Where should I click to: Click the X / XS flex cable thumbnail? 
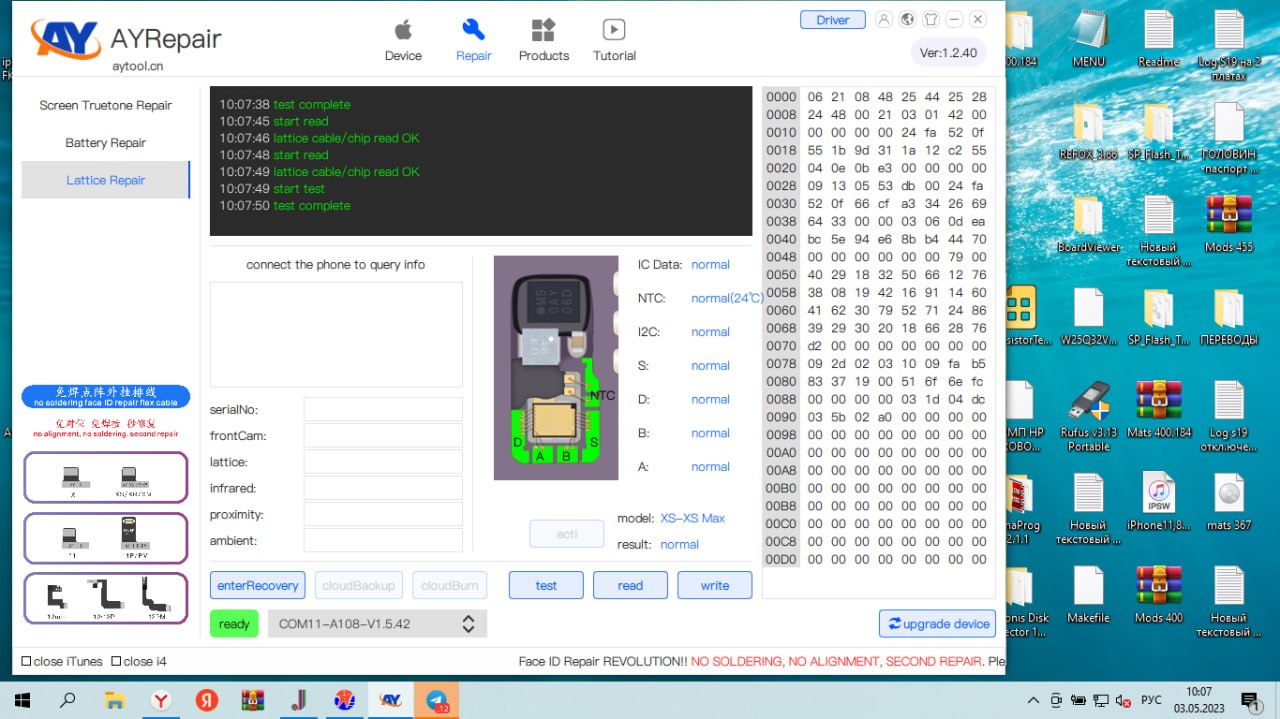[x=105, y=477]
